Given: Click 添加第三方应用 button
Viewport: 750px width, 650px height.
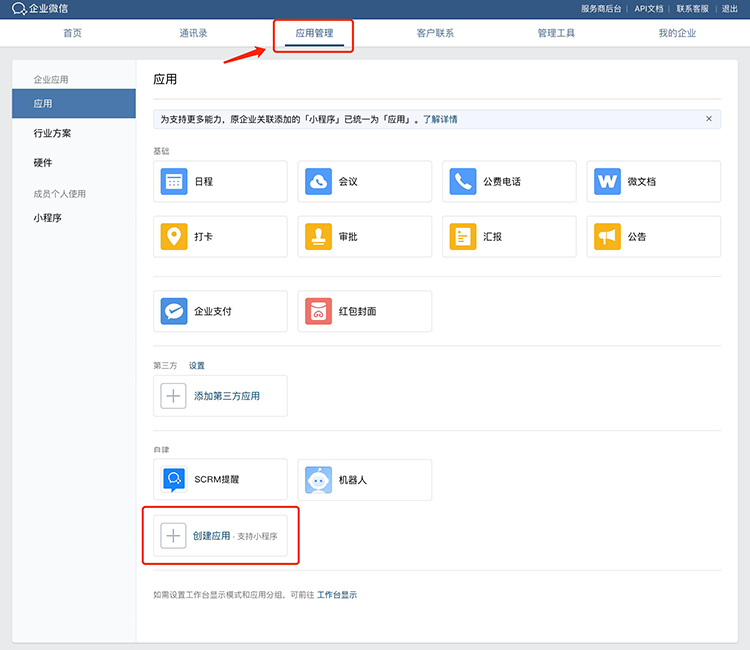Looking at the screenshot, I should (x=226, y=396).
